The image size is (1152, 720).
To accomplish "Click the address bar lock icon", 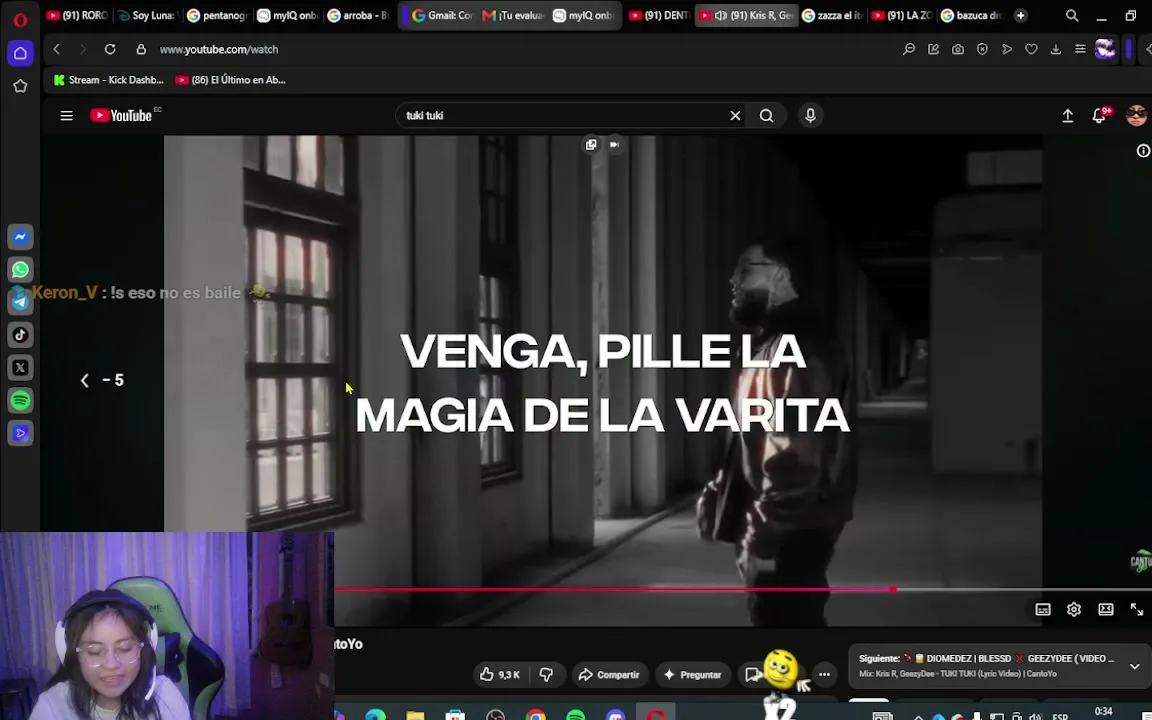I will pos(141,49).
